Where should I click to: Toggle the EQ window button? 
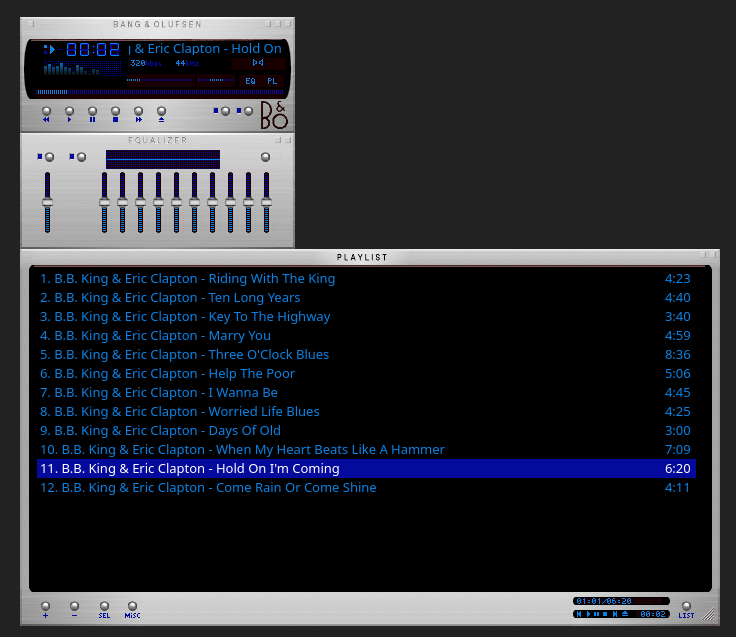[250, 81]
